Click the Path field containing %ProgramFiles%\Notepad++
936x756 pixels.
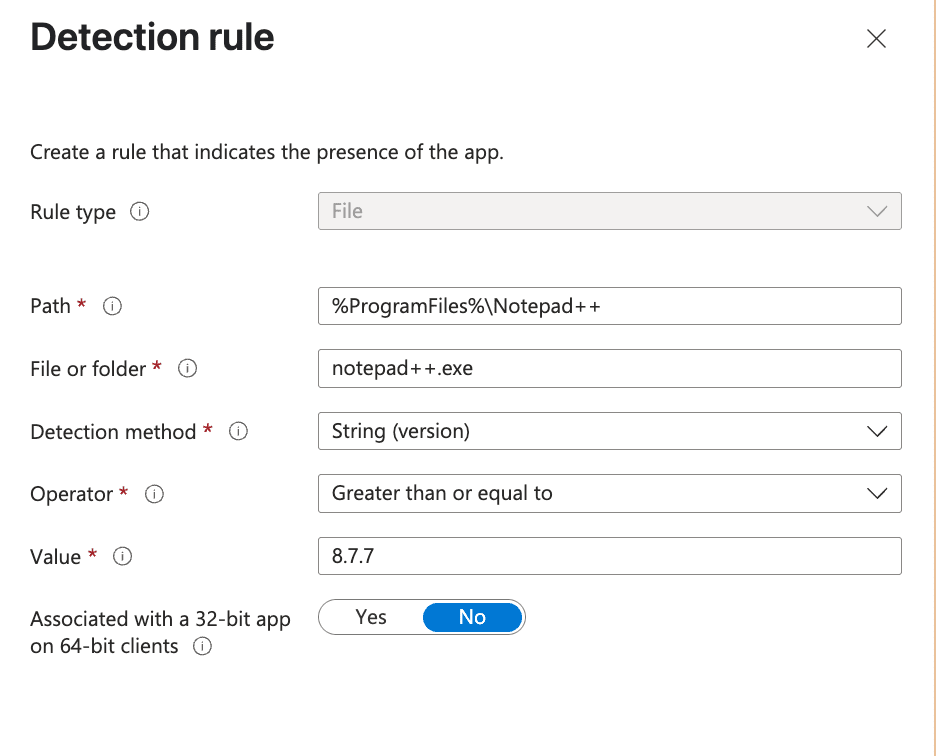[610, 306]
